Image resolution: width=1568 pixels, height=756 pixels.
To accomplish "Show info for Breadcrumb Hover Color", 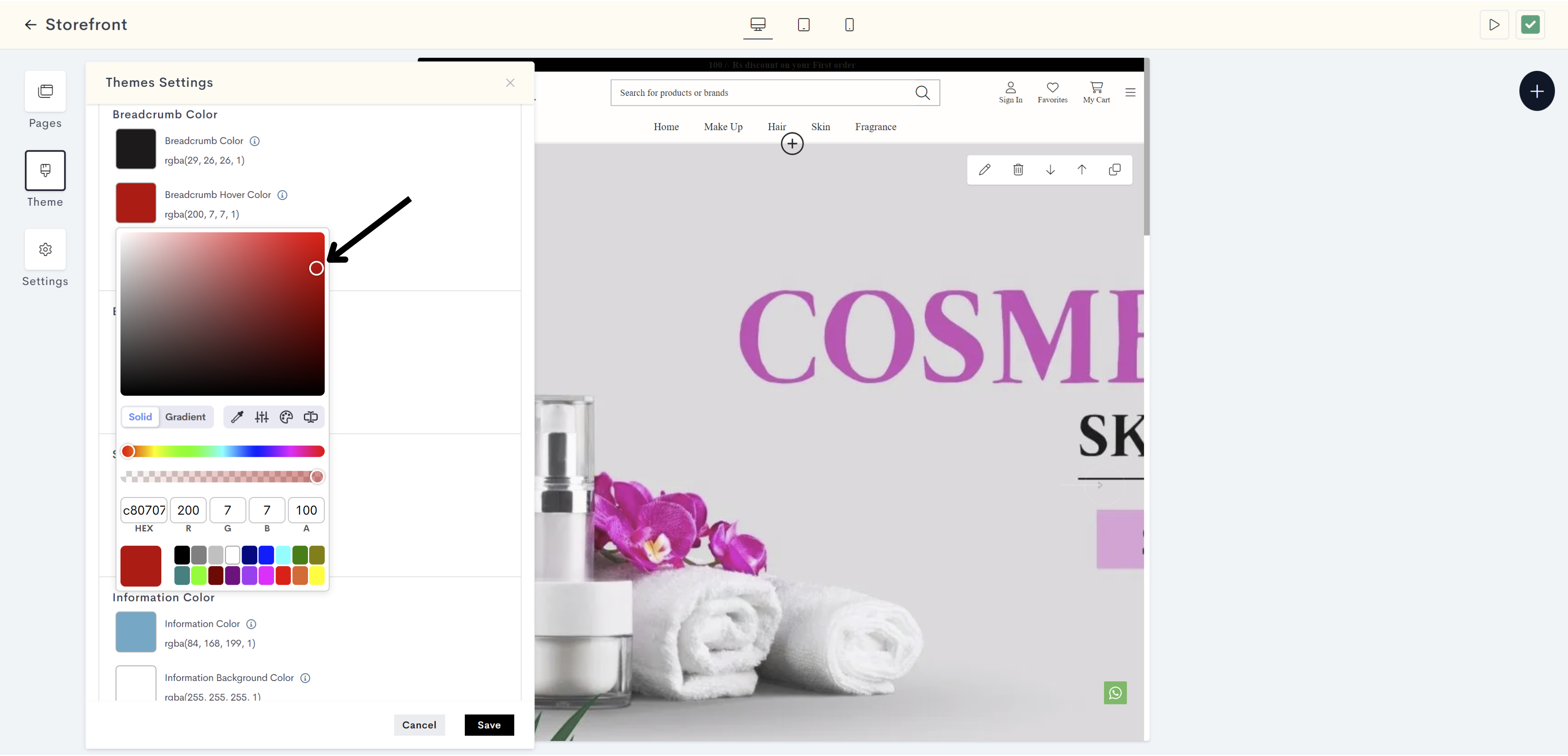I will [282, 195].
